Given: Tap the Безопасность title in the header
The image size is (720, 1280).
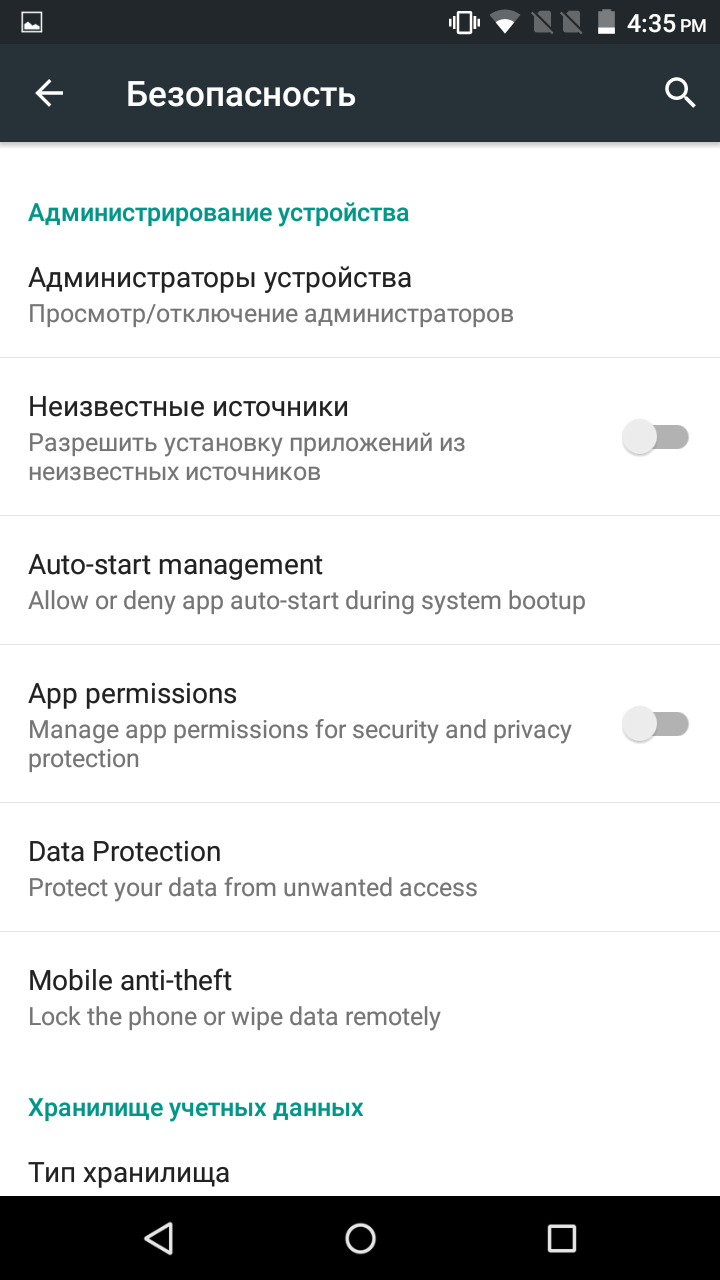Looking at the screenshot, I should 241,94.
